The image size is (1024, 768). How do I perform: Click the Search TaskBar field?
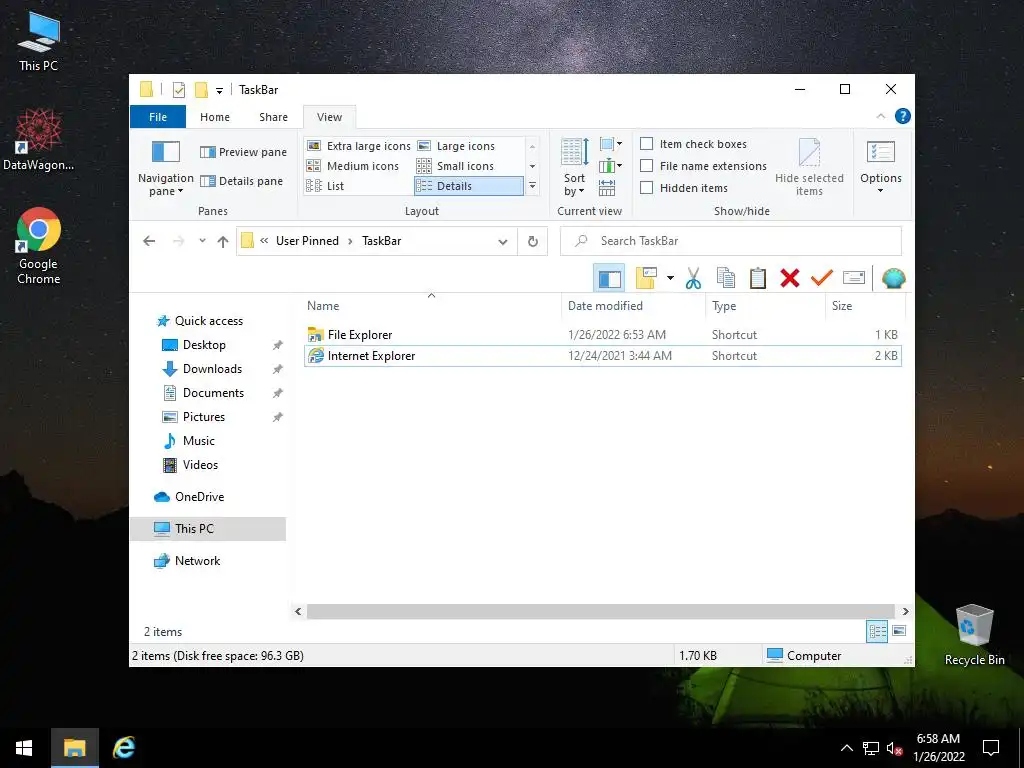tap(731, 241)
